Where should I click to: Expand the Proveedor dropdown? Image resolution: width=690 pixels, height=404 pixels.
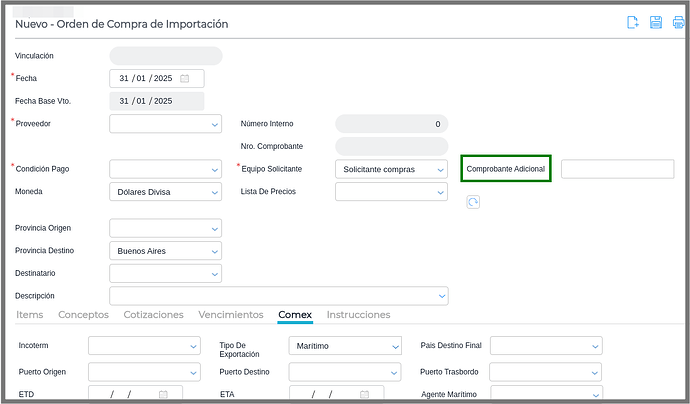click(x=215, y=124)
